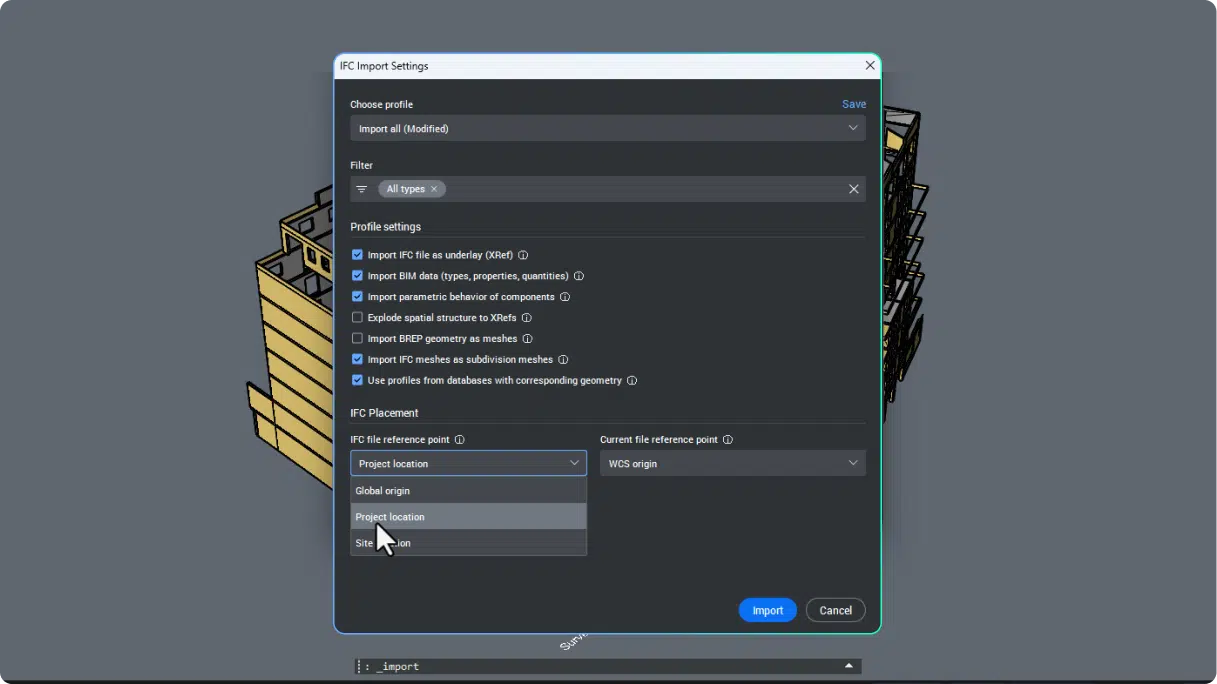
Task: Click the info icon beside "Import BIM data"
Action: click(579, 276)
